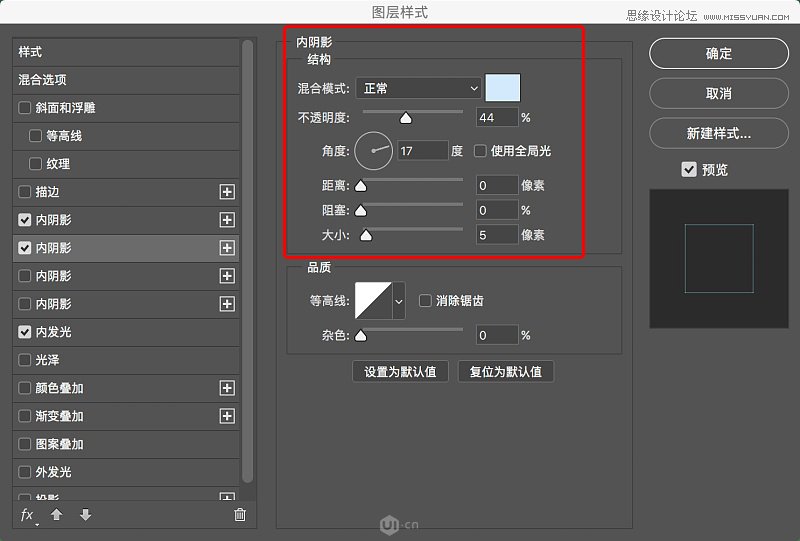Click the 取消 button

pos(719,93)
